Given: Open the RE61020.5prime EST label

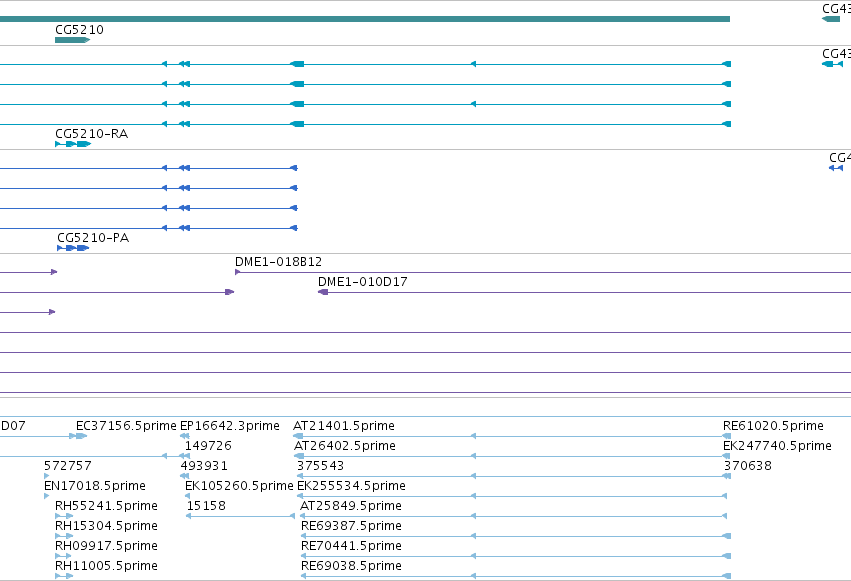Looking at the screenshot, I should [x=773, y=425].
